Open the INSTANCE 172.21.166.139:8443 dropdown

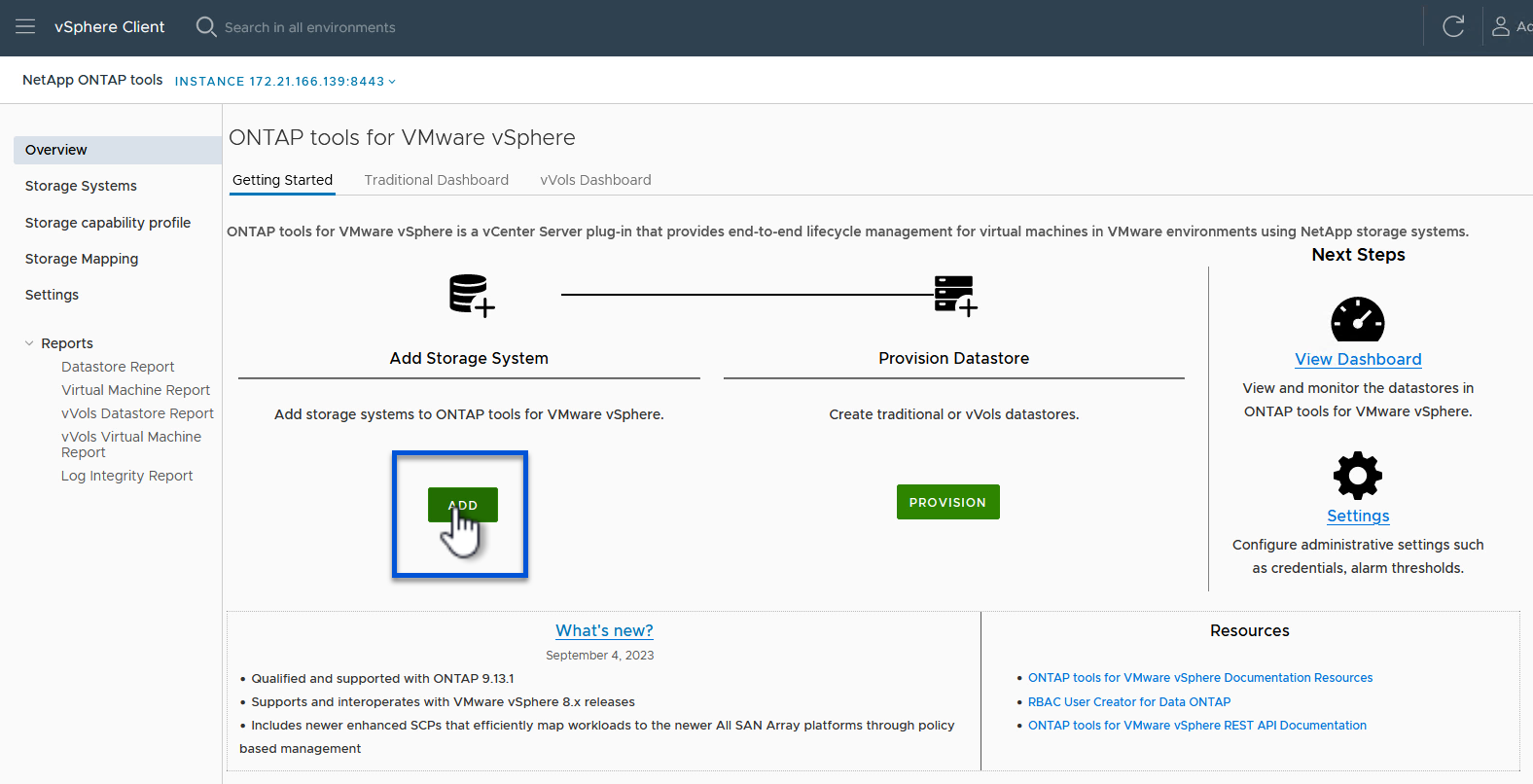point(285,82)
